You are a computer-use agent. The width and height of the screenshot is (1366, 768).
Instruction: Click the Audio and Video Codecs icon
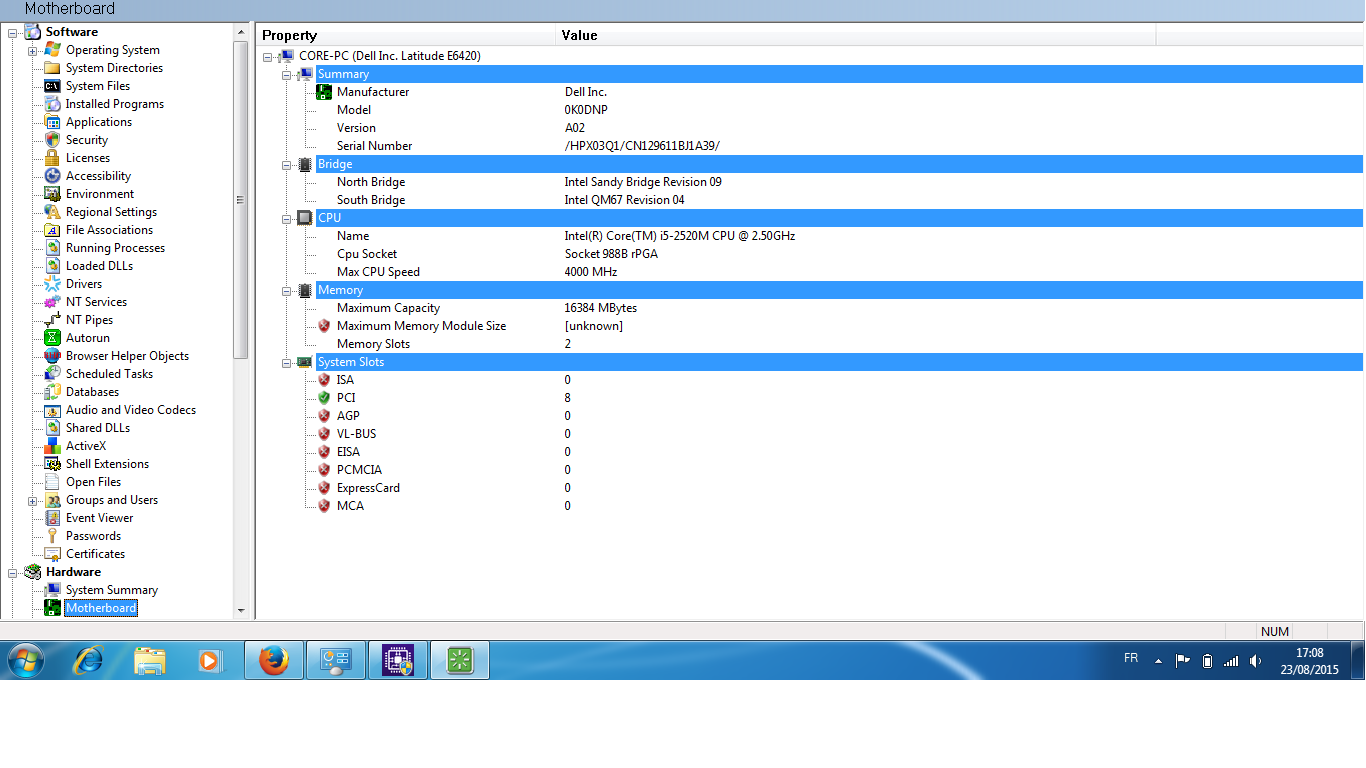(52, 410)
